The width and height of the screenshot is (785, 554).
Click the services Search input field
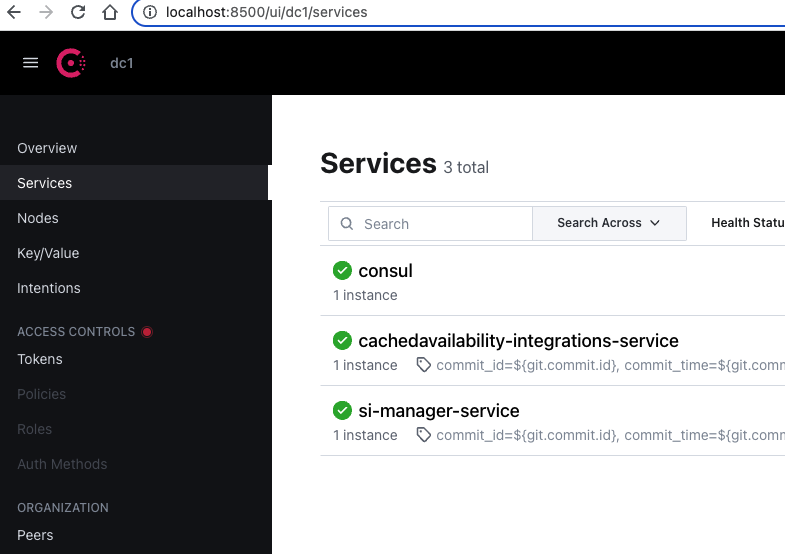coord(442,224)
